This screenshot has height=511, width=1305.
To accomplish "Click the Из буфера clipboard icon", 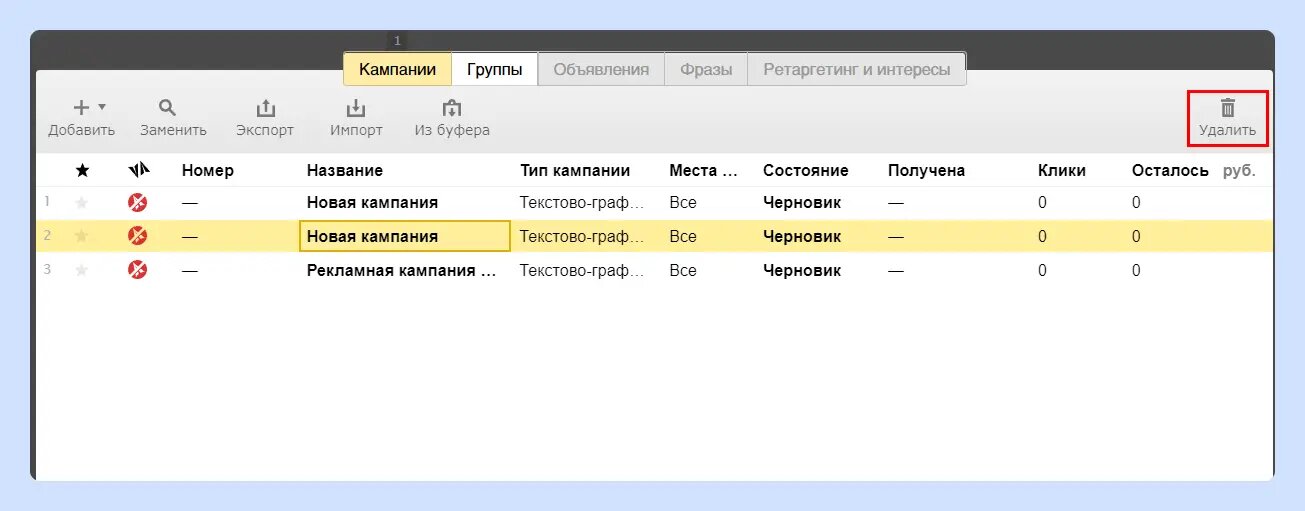I will pos(452,108).
